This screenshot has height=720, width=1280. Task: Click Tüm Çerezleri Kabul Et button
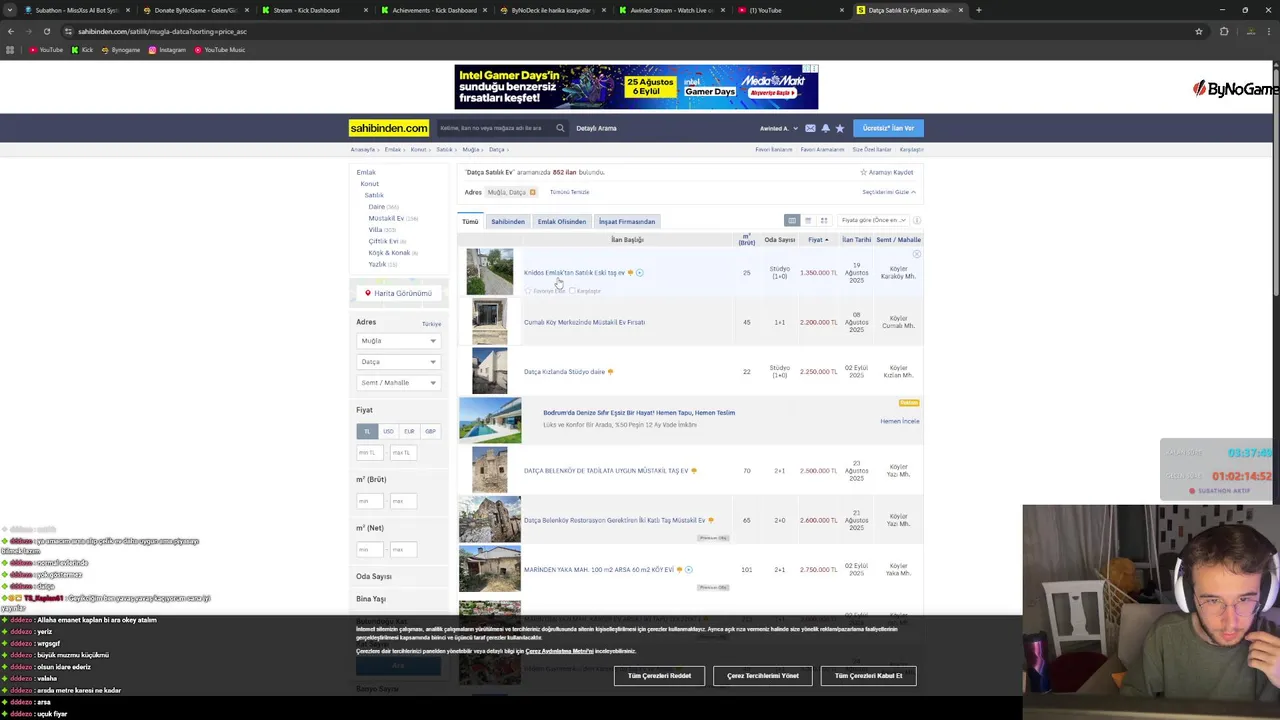pos(868,676)
